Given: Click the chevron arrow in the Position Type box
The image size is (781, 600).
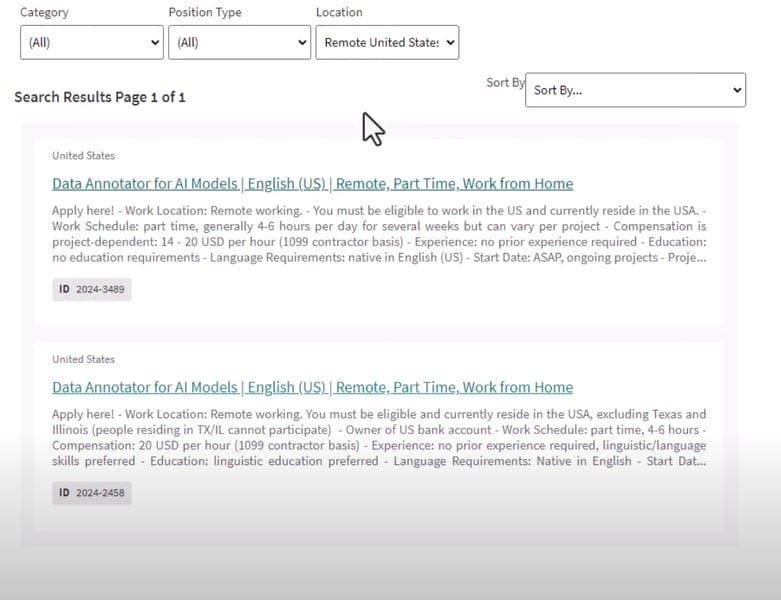Looking at the screenshot, I should [x=302, y=43].
